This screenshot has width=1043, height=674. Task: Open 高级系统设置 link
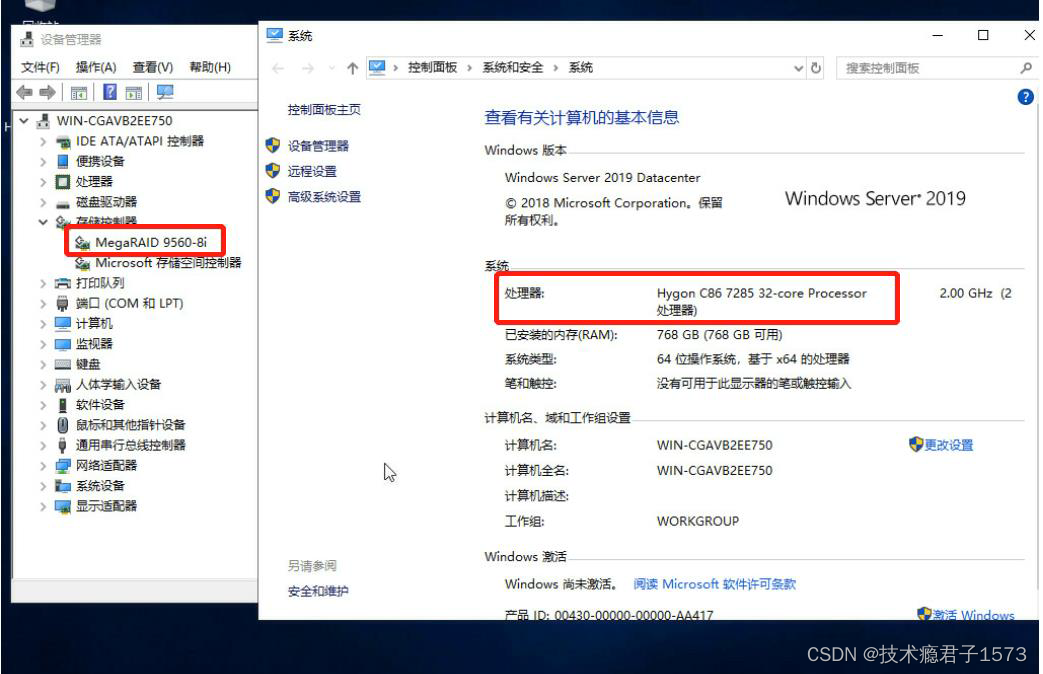point(324,197)
